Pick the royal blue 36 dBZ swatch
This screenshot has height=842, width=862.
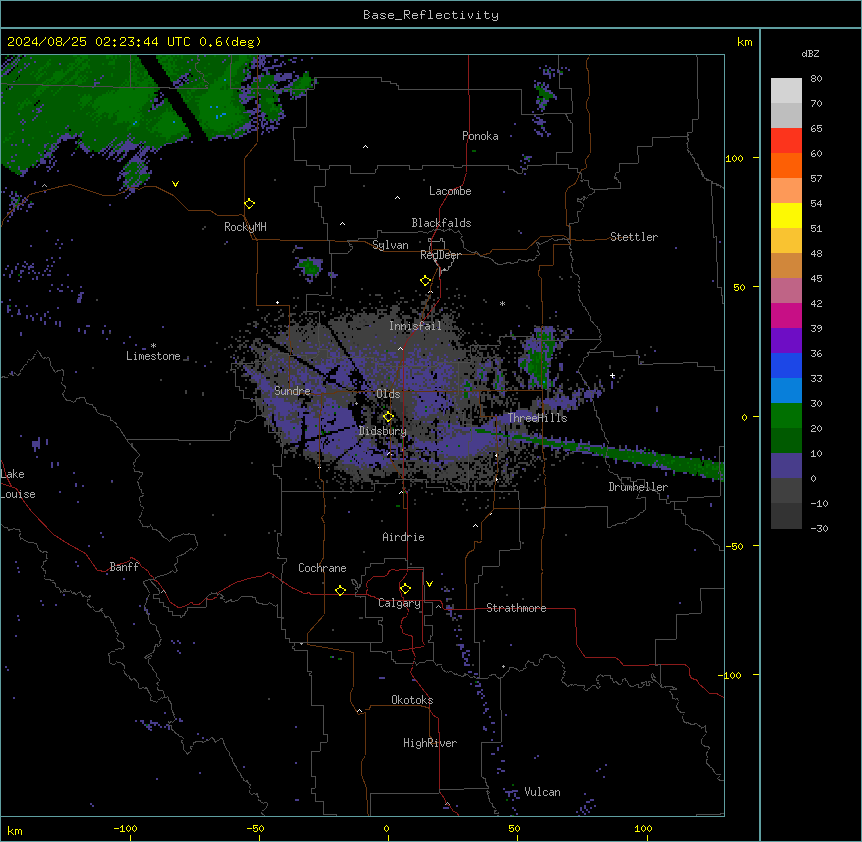pos(786,365)
